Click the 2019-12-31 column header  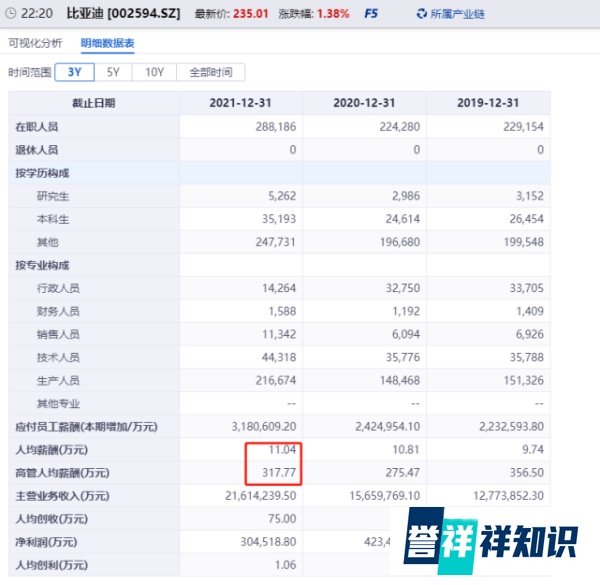click(x=488, y=103)
